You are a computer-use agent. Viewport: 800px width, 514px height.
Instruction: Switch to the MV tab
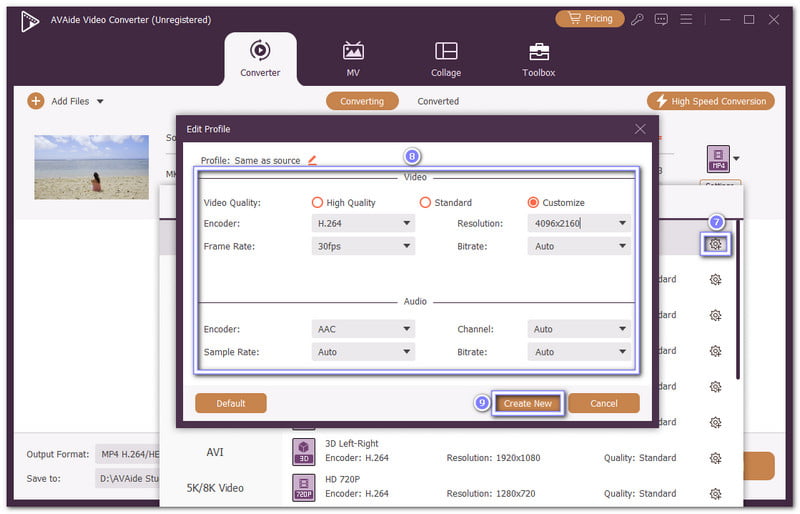point(353,59)
